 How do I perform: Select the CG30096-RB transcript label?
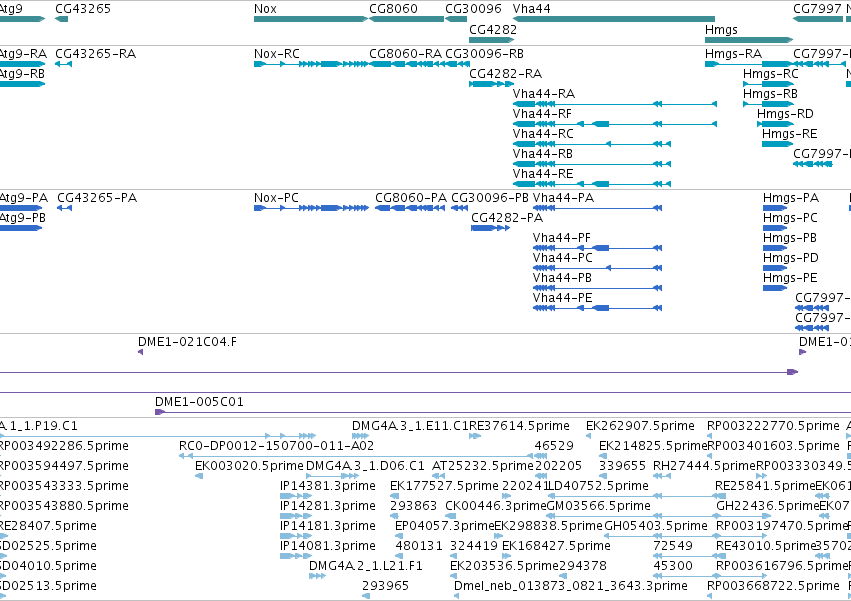484,54
